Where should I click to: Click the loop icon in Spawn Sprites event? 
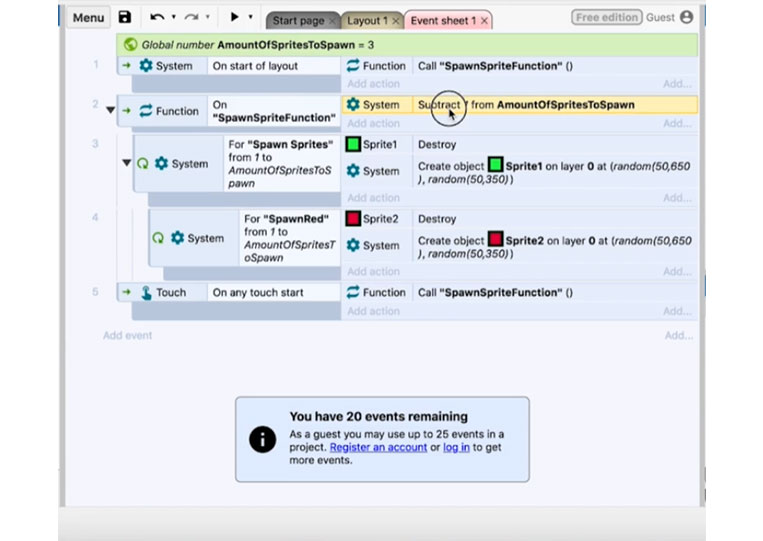point(143,163)
